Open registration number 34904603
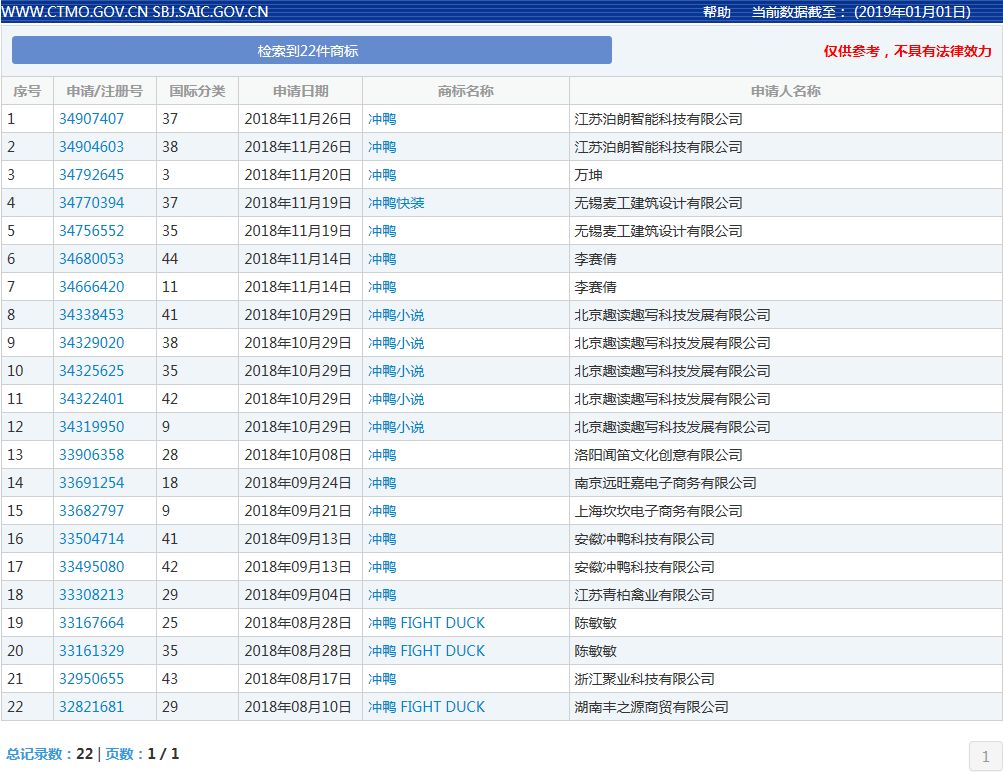Viewport: 1003px width, 772px height. pos(91,147)
